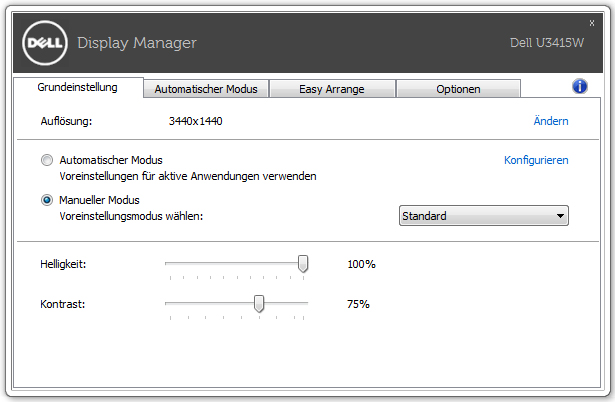This screenshot has width=615, height=402.
Task: Open the Standard preset mode dropdown
Action: [482, 216]
